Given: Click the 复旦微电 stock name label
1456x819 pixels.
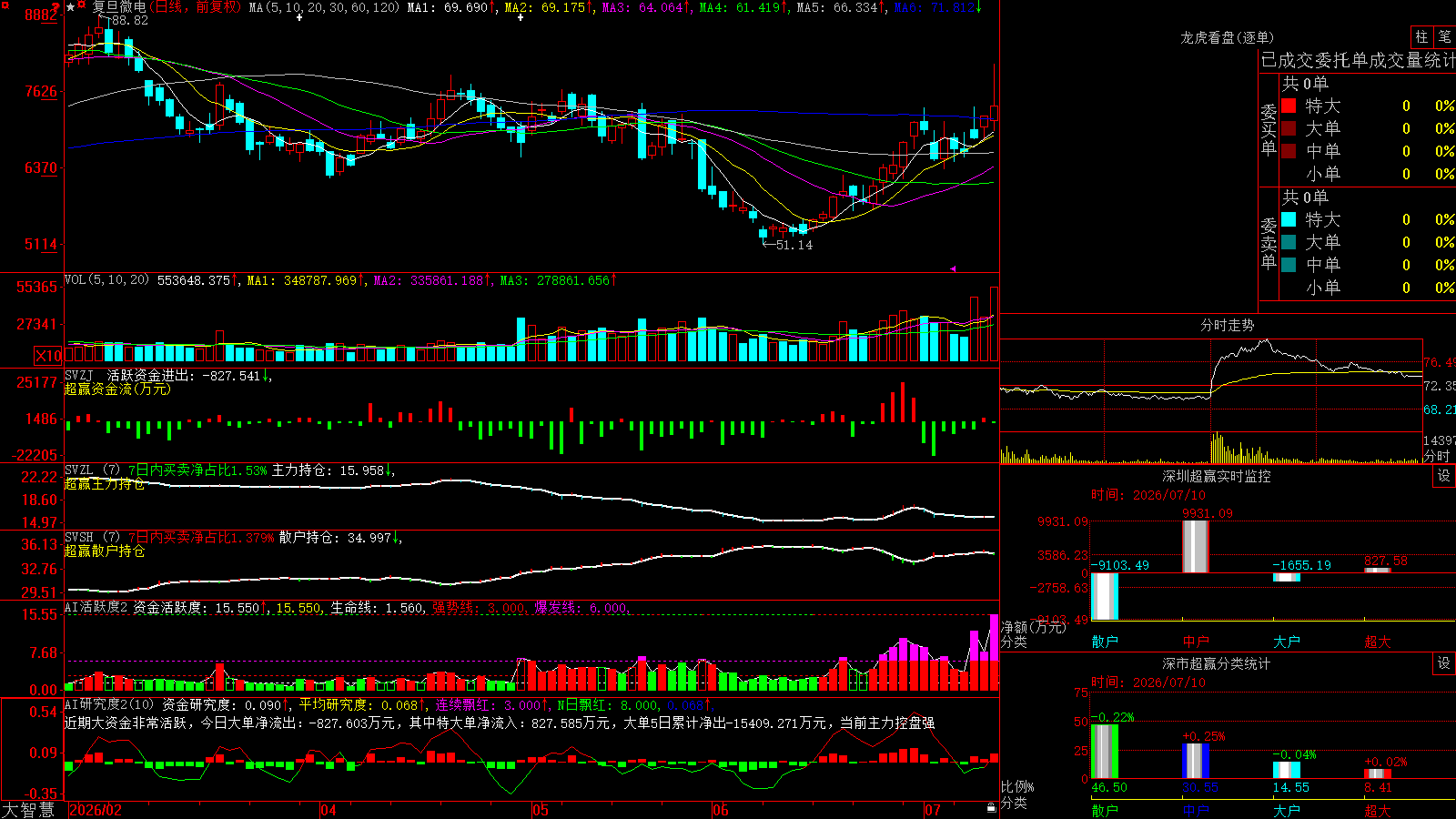Looking at the screenshot, I should click(119, 7).
